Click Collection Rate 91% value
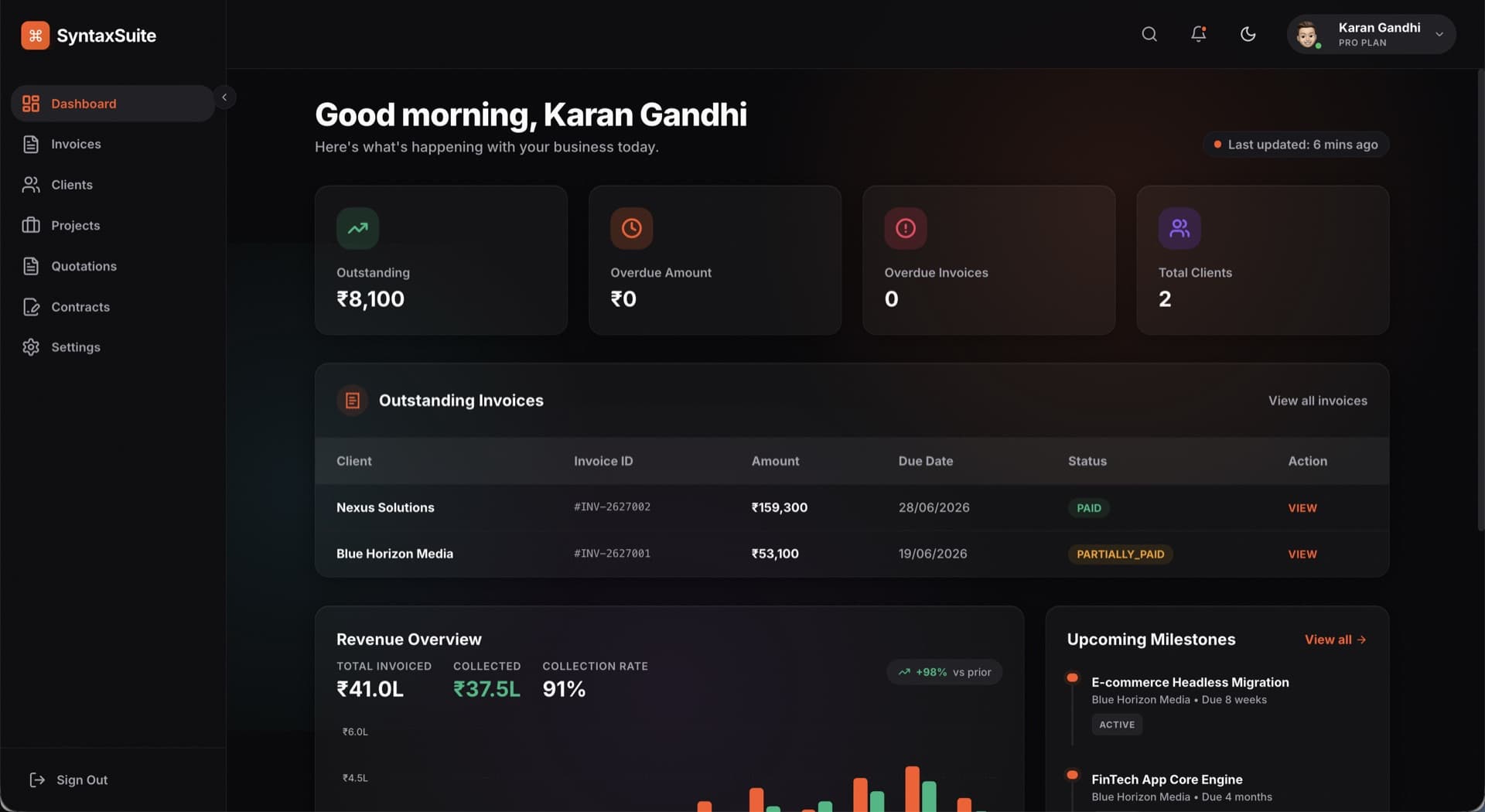This screenshot has width=1485, height=812. coord(564,689)
